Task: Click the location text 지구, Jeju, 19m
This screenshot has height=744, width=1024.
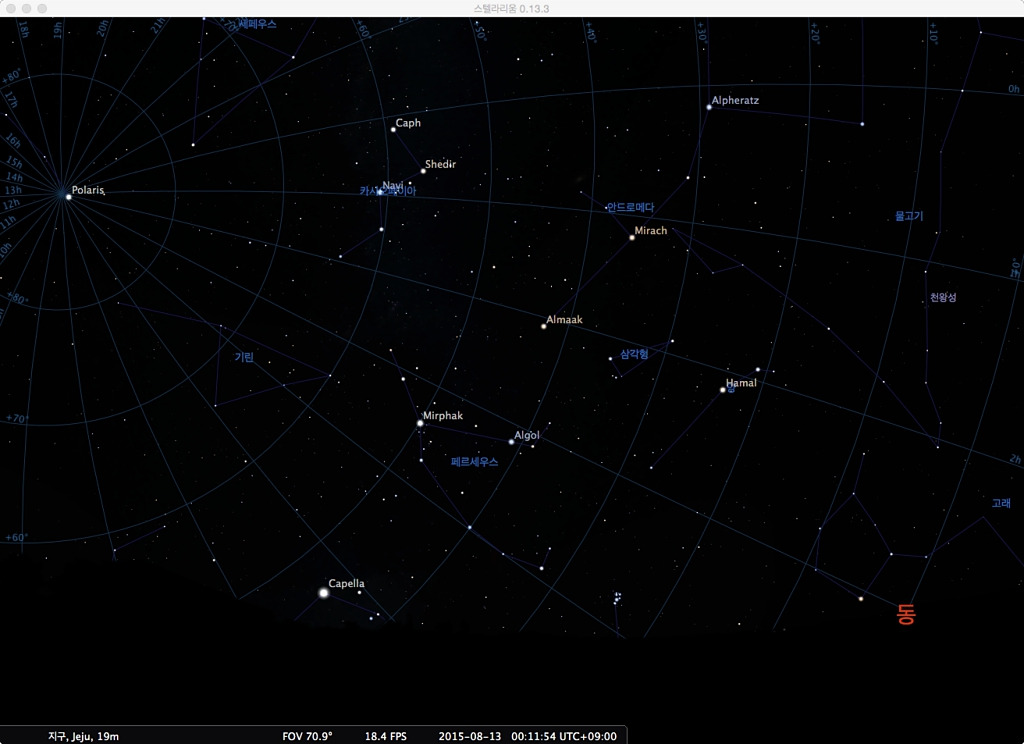Action: point(84,736)
